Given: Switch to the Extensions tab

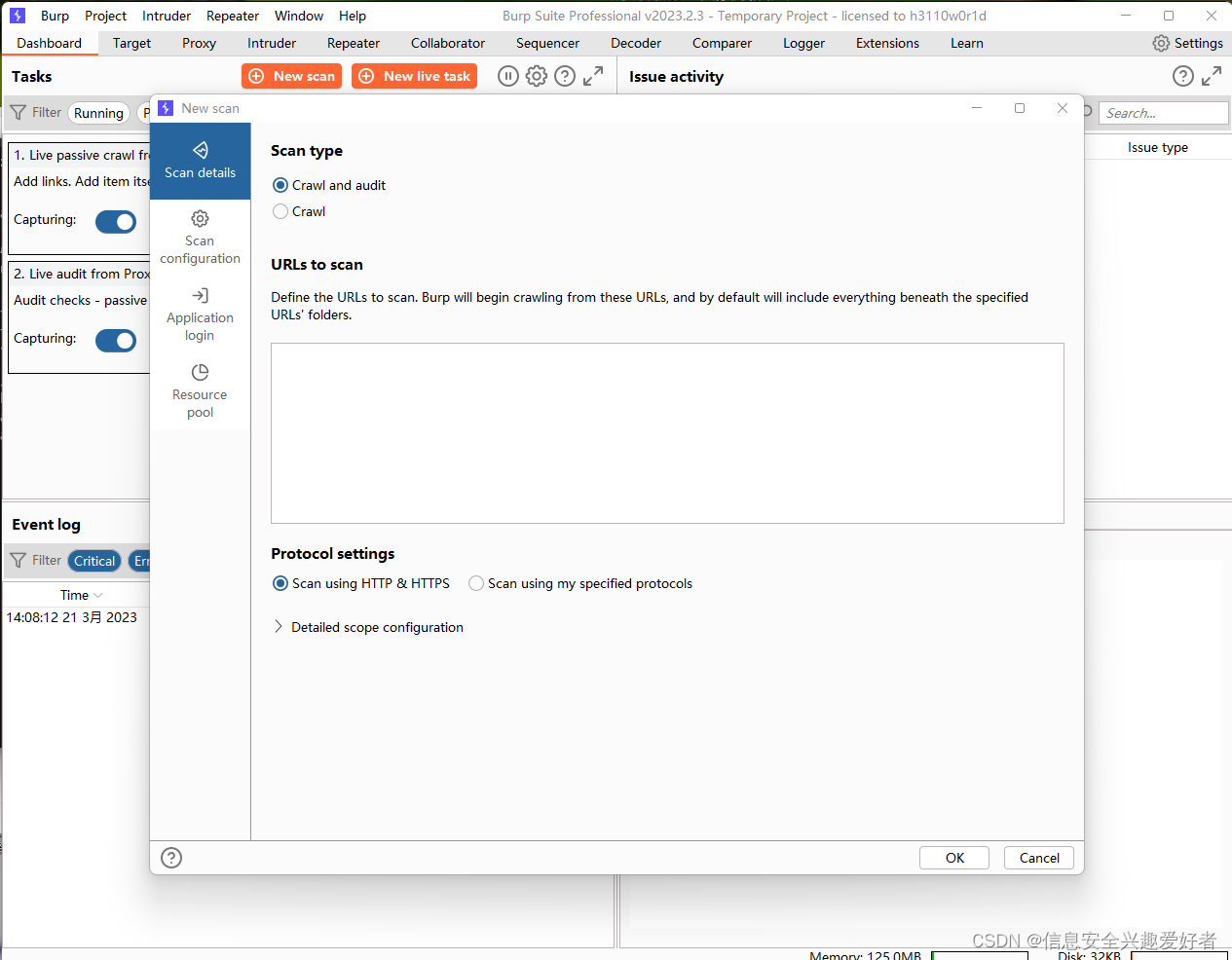Looking at the screenshot, I should [887, 43].
